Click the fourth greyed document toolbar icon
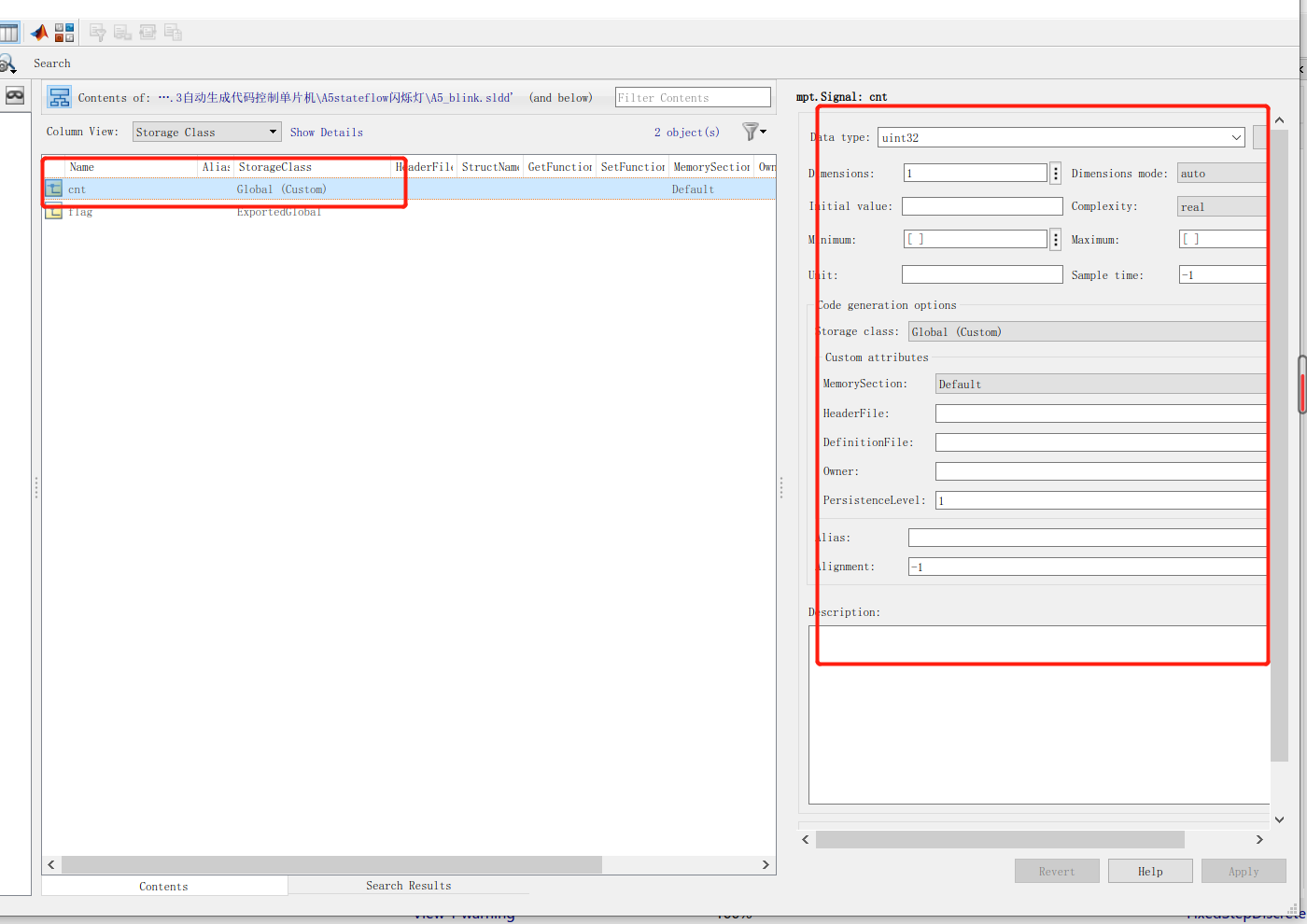This screenshot has width=1307, height=924. click(x=173, y=33)
